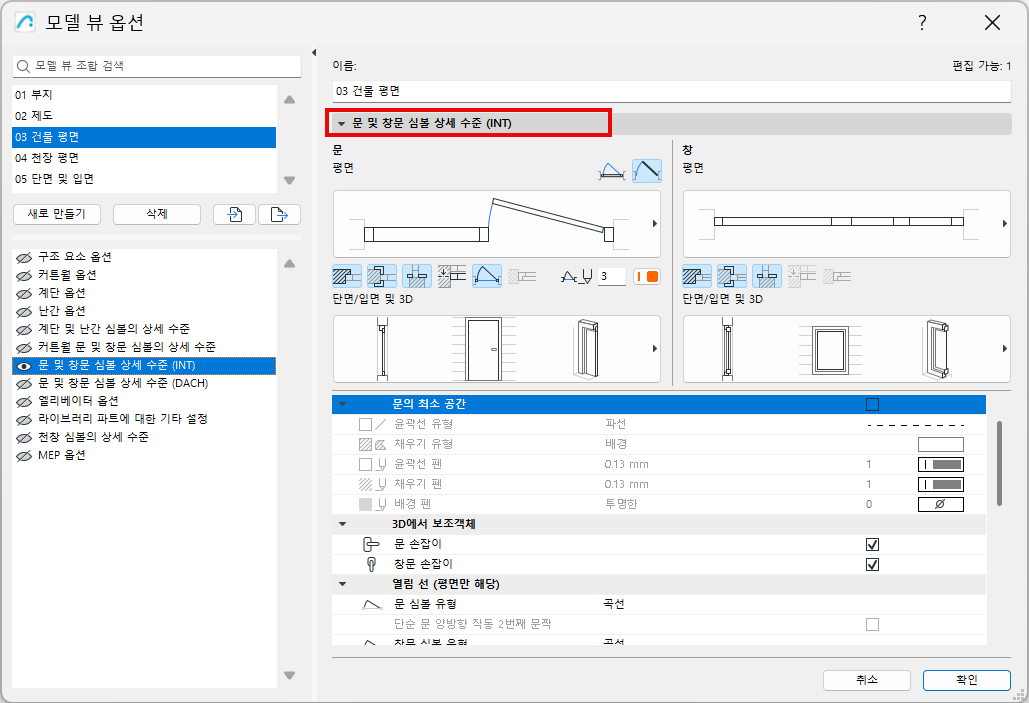Click the fourth greyed window dimension icon
The image size is (1029, 703).
[802, 276]
